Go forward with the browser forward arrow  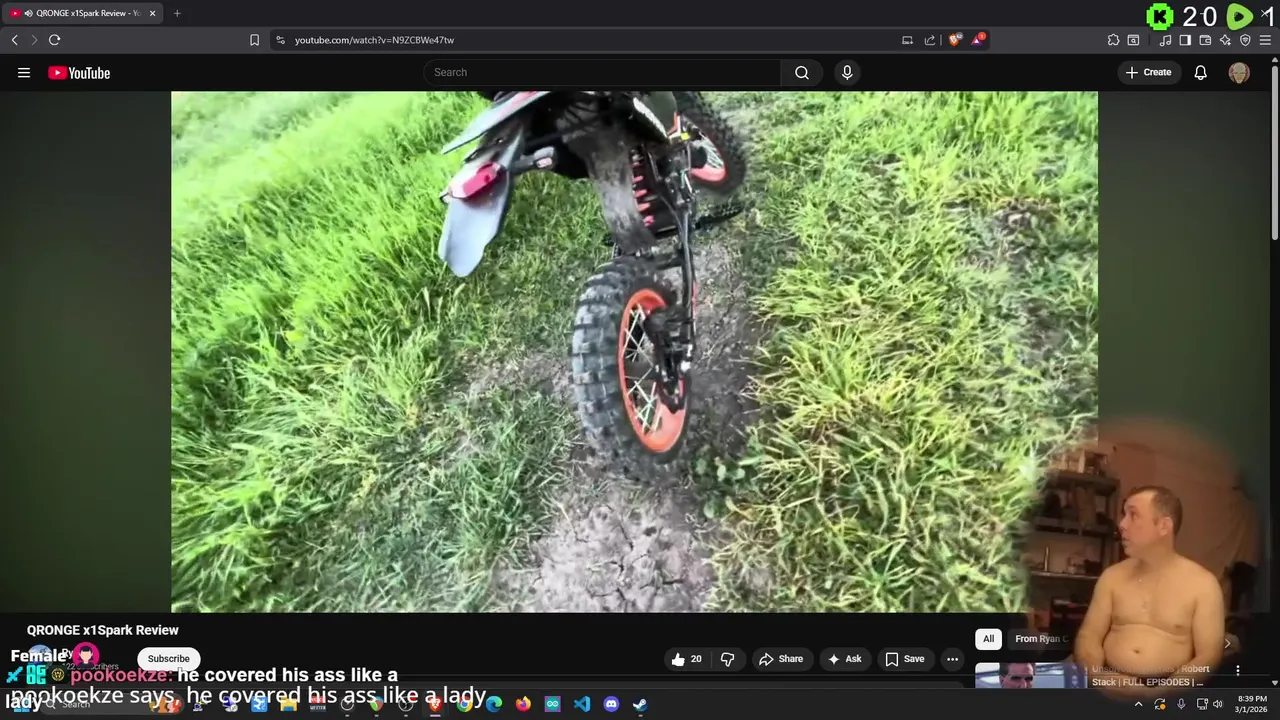click(34, 40)
